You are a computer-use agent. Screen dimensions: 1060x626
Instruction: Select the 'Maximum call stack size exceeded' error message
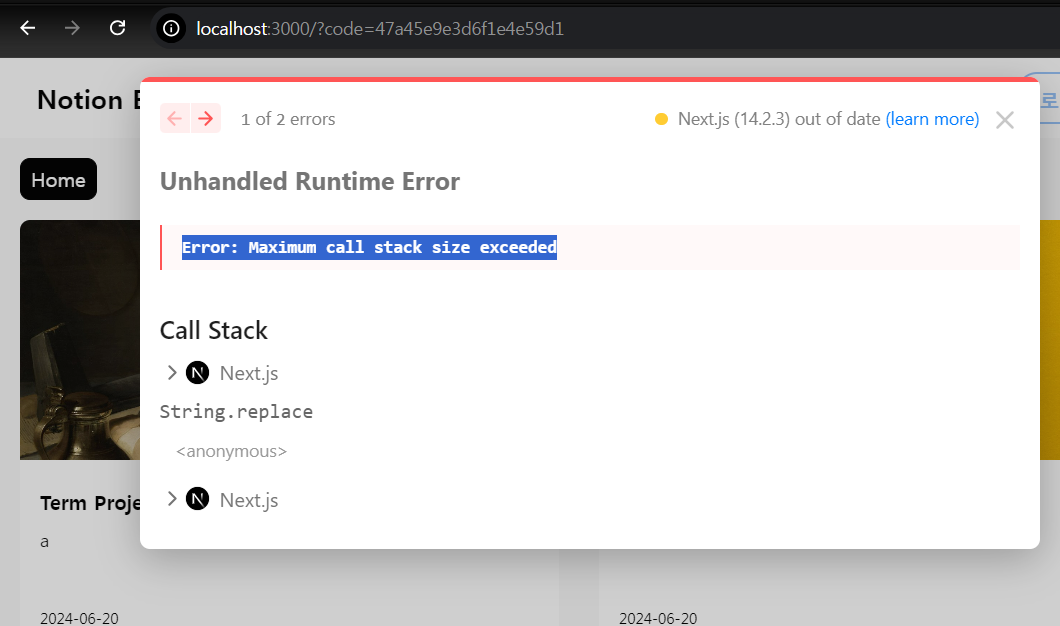369,247
